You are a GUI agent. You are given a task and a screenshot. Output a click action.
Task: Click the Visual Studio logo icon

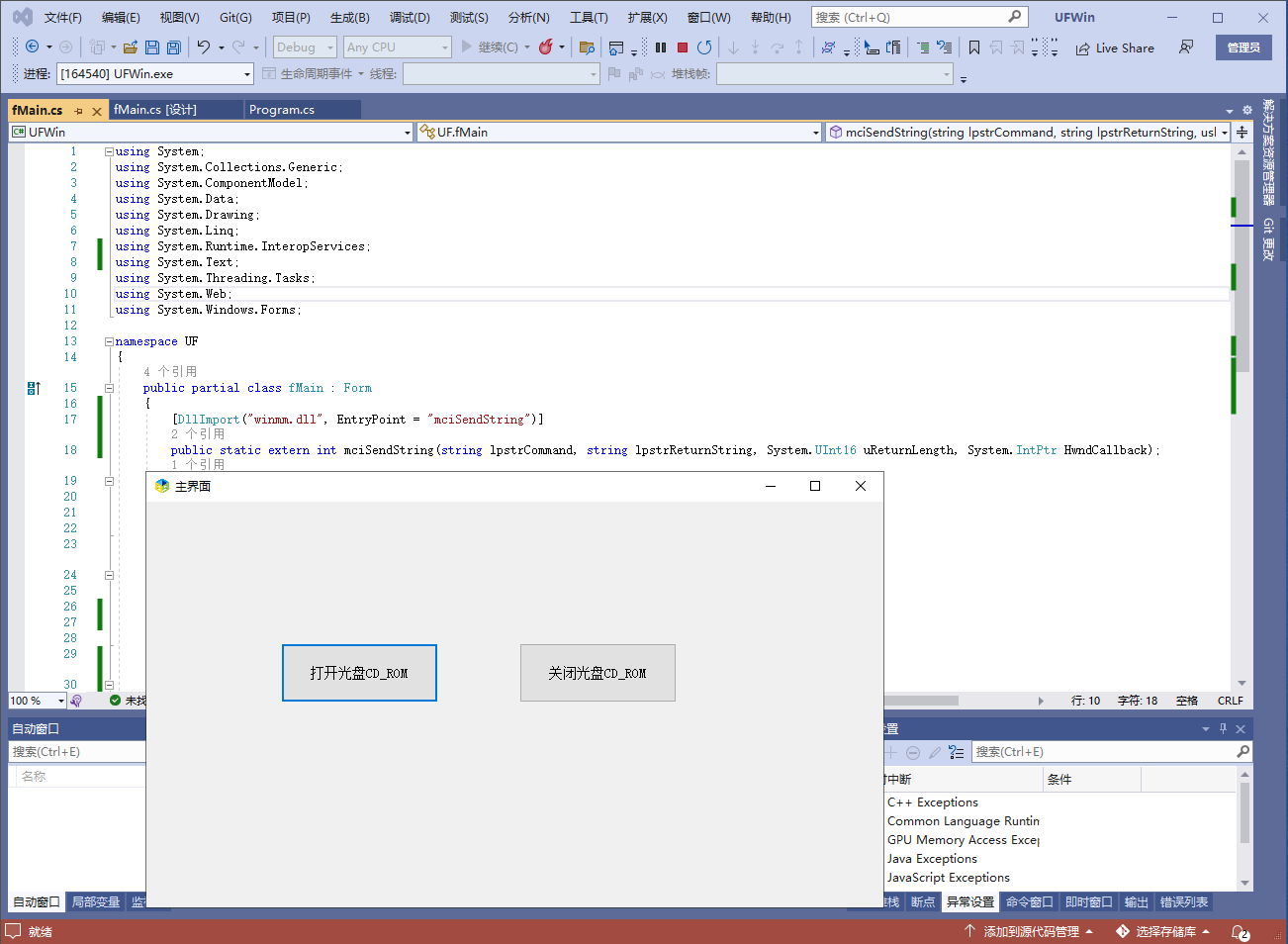[22, 17]
